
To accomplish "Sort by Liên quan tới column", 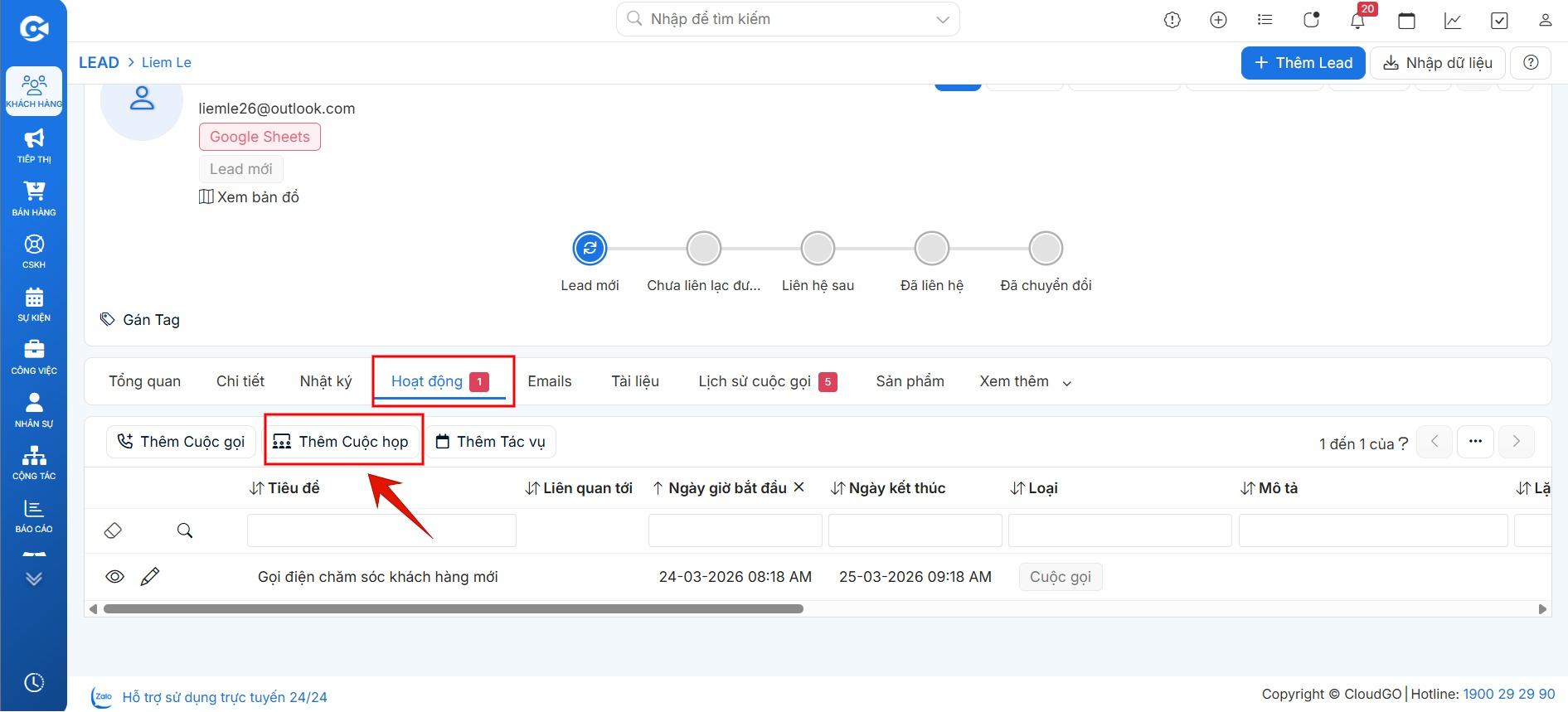I will (579, 488).
